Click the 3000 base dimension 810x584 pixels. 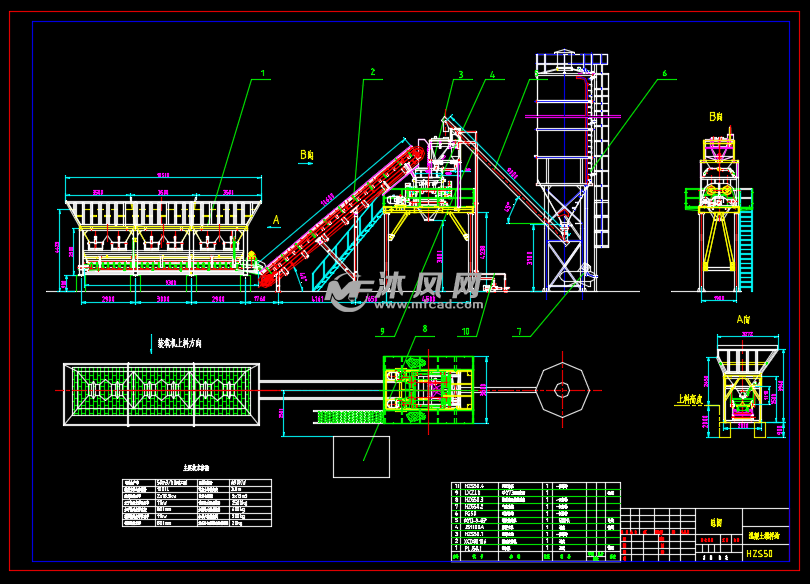tap(163, 299)
